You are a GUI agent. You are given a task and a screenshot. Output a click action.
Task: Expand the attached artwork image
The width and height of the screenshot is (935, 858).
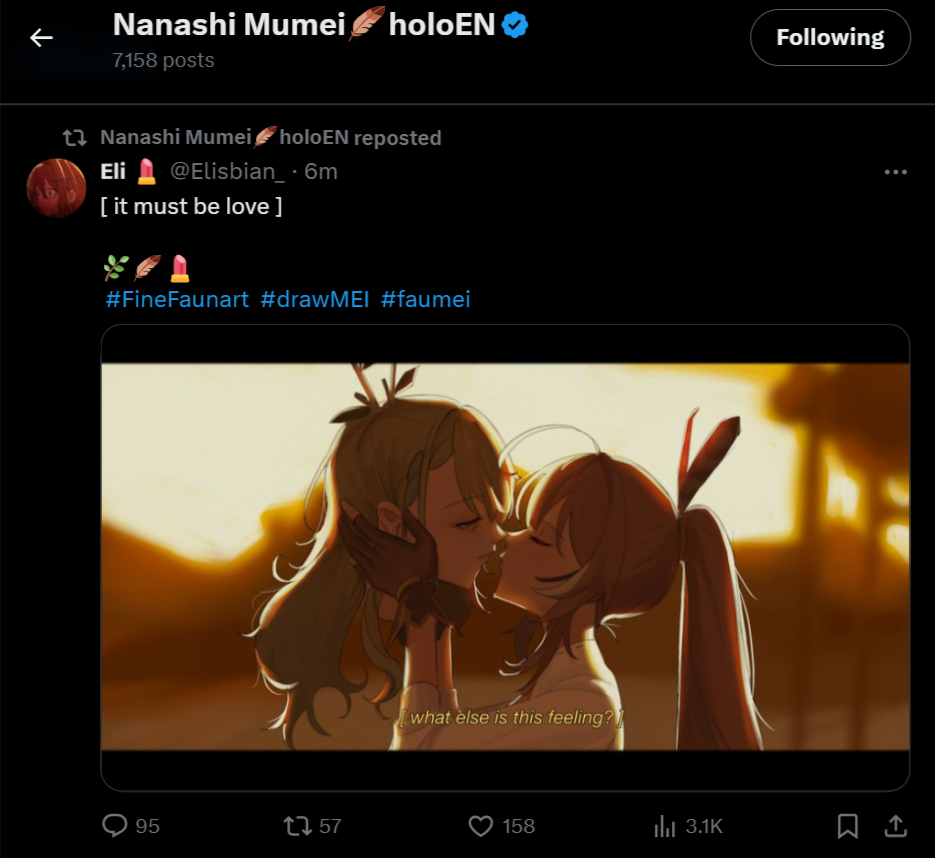pyautogui.click(x=505, y=557)
